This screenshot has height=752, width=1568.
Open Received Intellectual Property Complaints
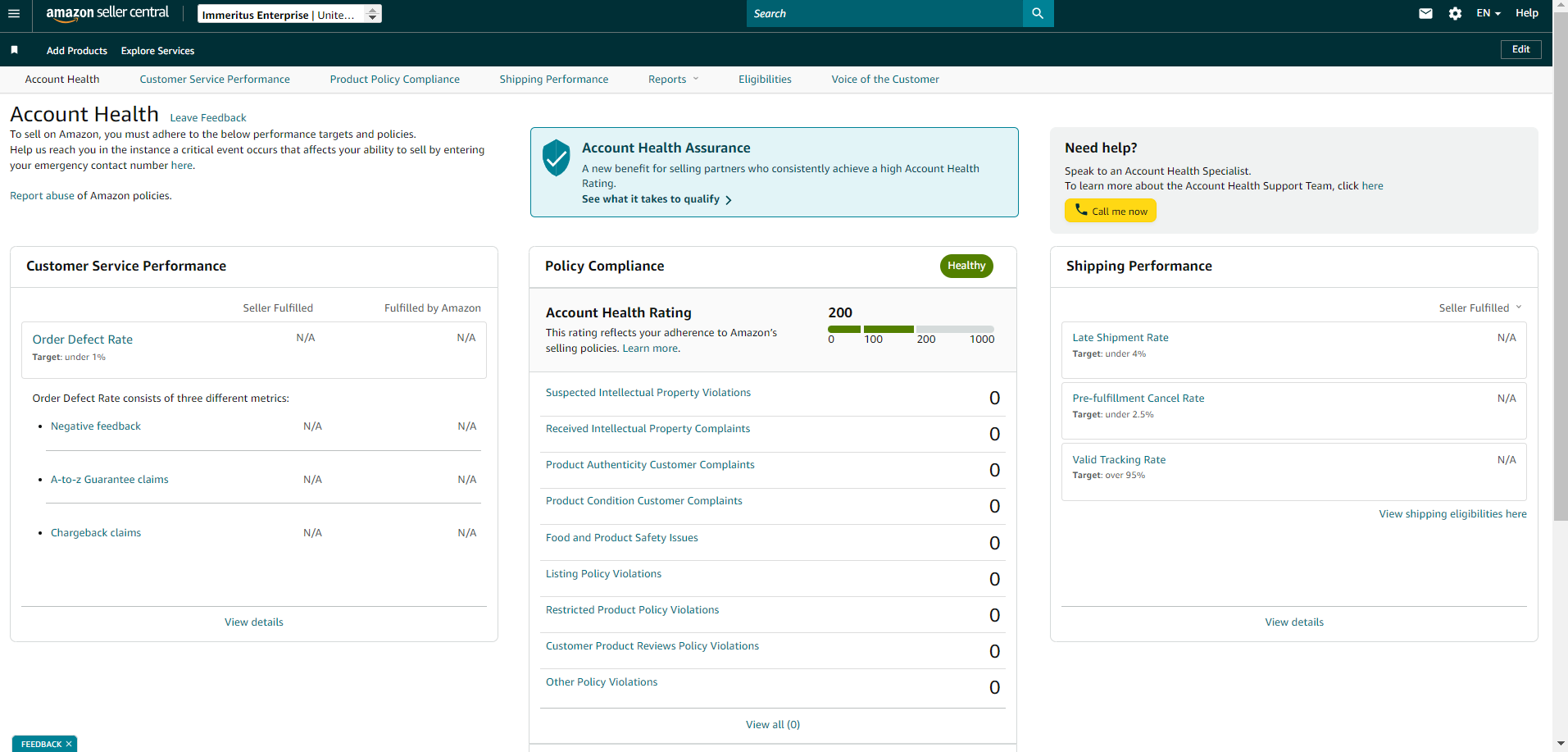pyautogui.click(x=648, y=429)
